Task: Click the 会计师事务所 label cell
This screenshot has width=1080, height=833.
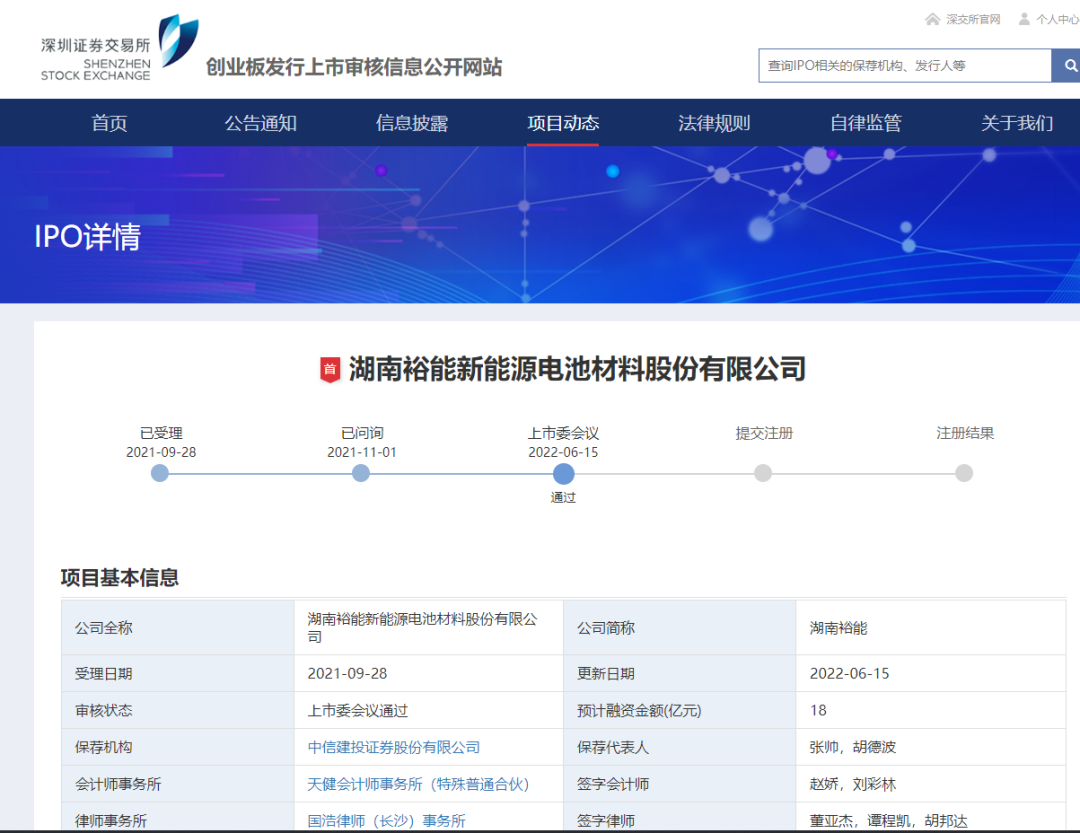Action: (x=178, y=784)
